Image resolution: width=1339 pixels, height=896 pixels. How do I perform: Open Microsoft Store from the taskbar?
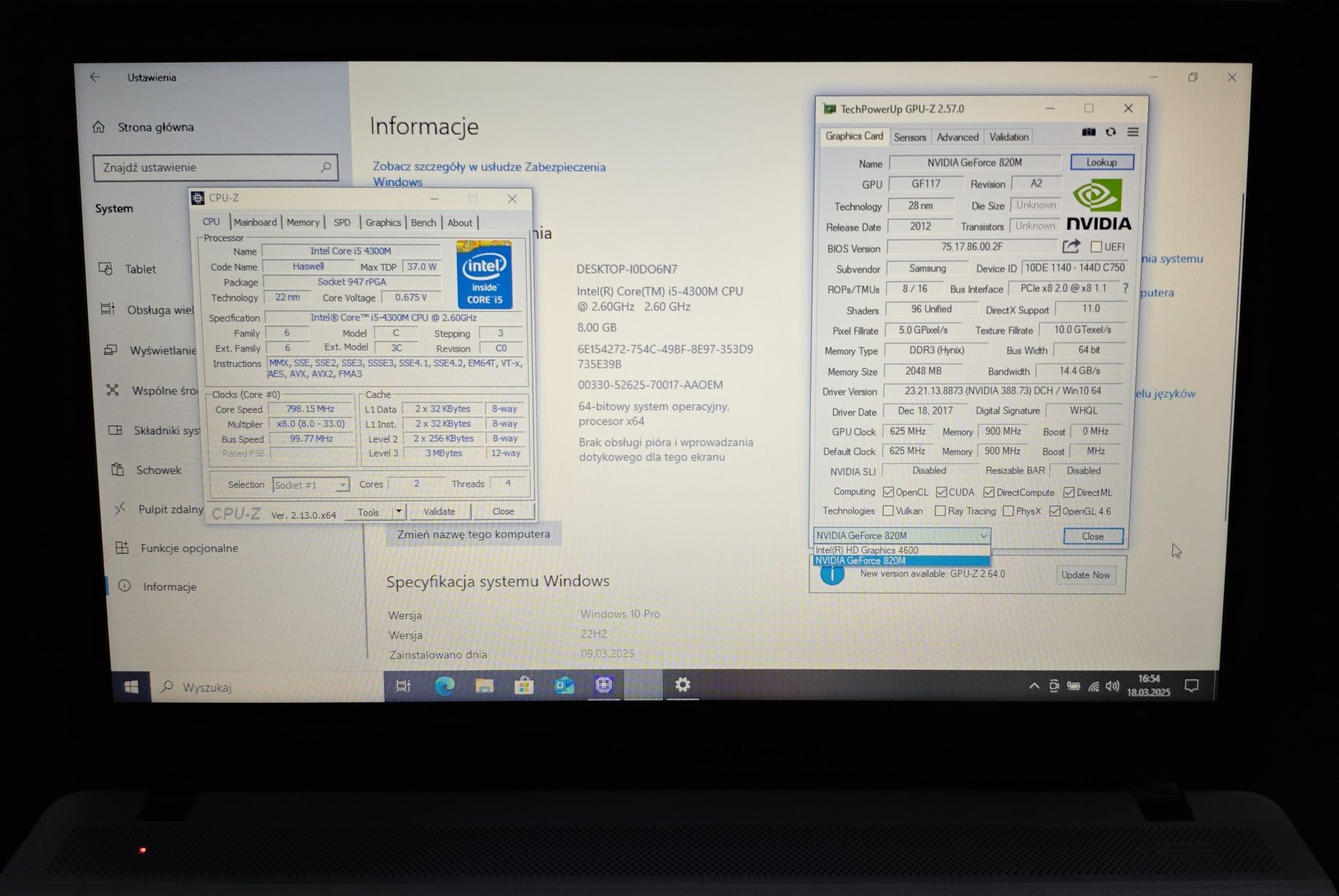point(524,685)
